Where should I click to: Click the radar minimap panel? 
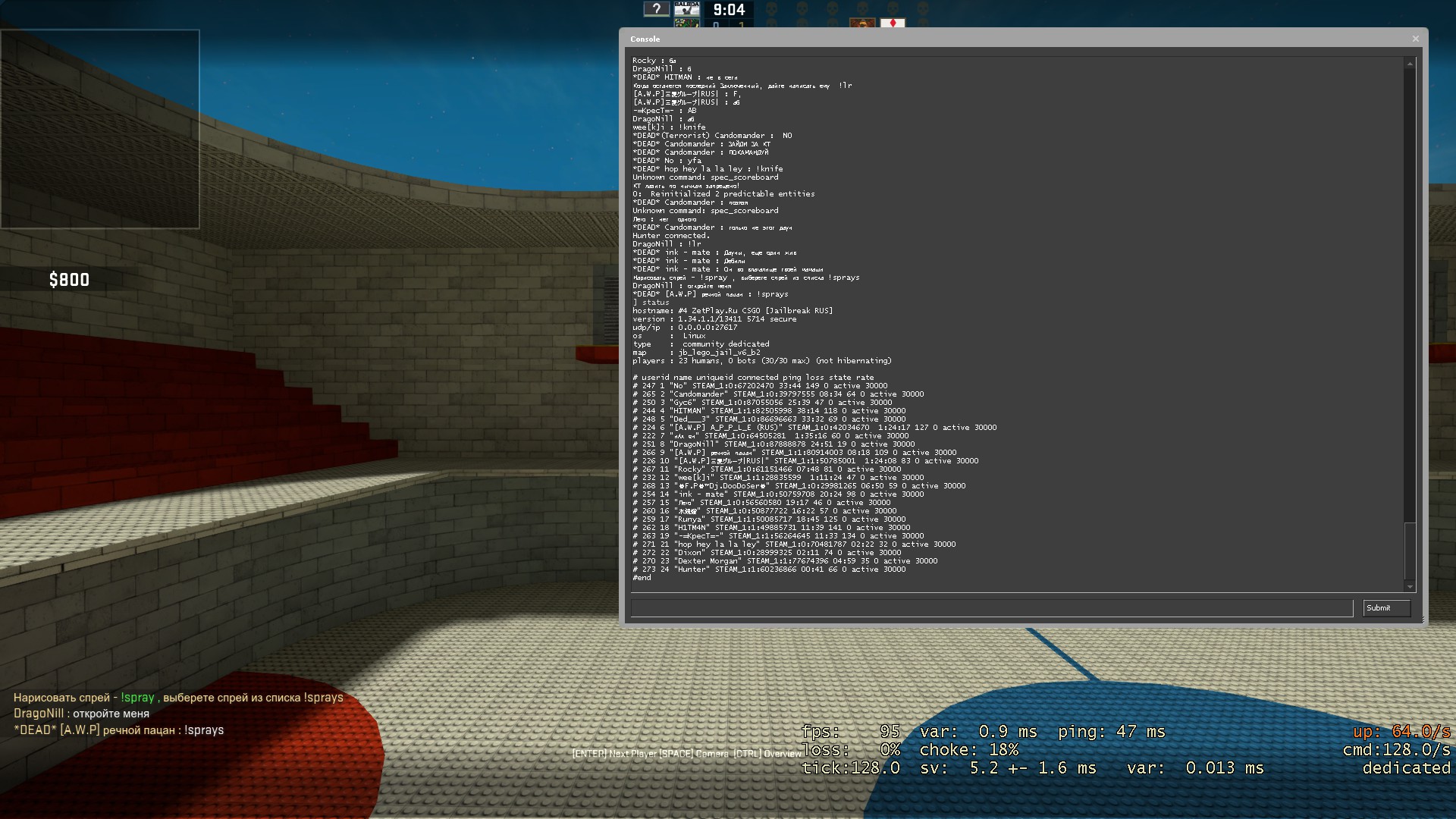coord(100,129)
